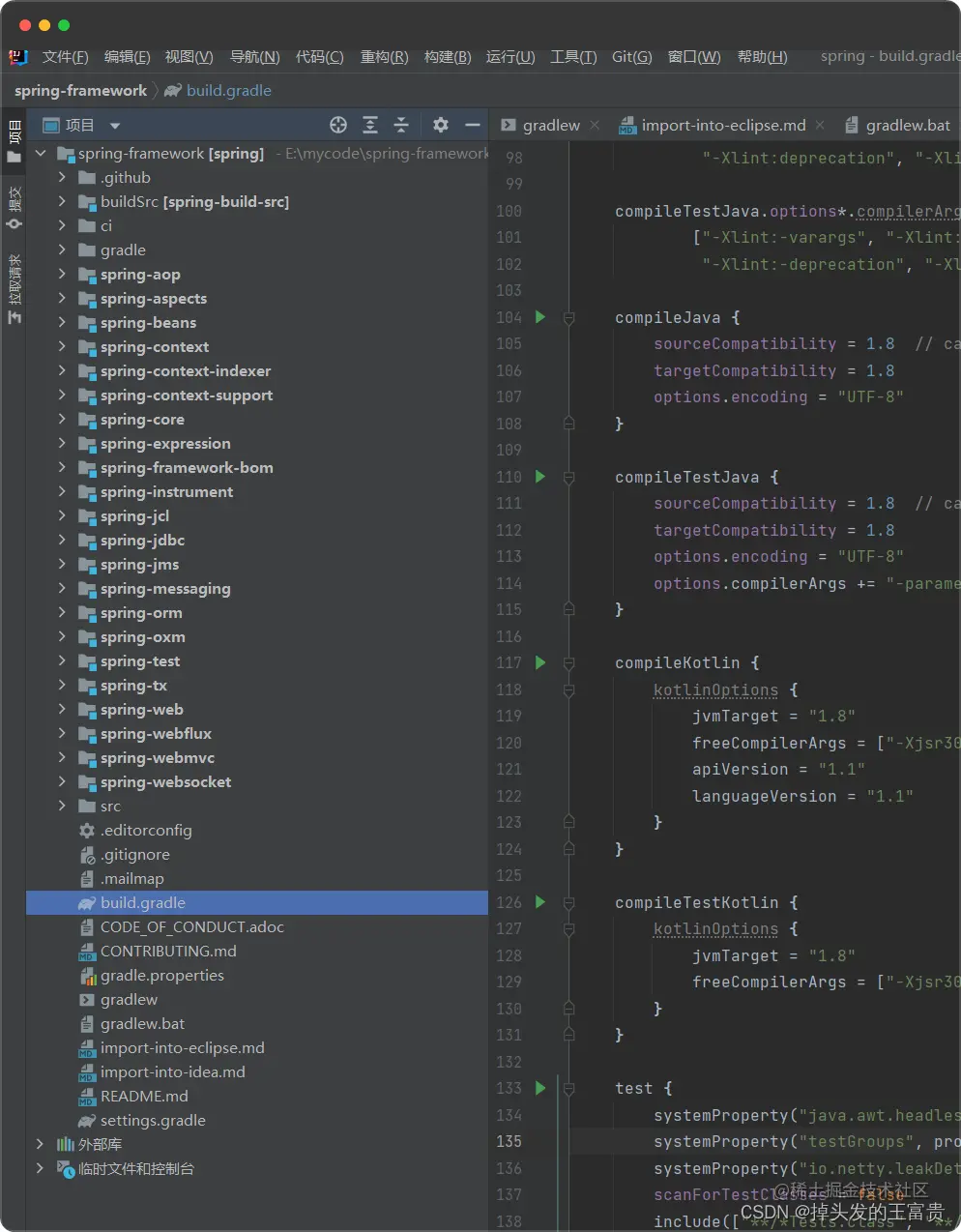Fold kotlinOptions block at line 118
The height and width of the screenshot is (1232, 961).
569,689
